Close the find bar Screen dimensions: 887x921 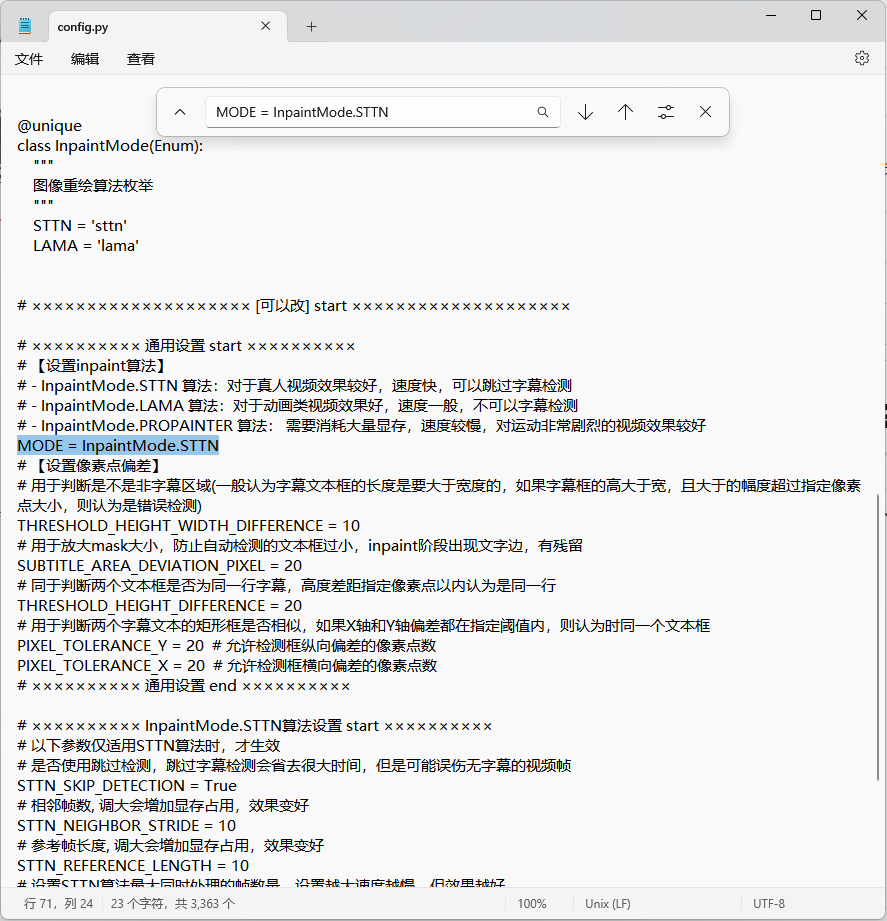[x=705, y=112]
